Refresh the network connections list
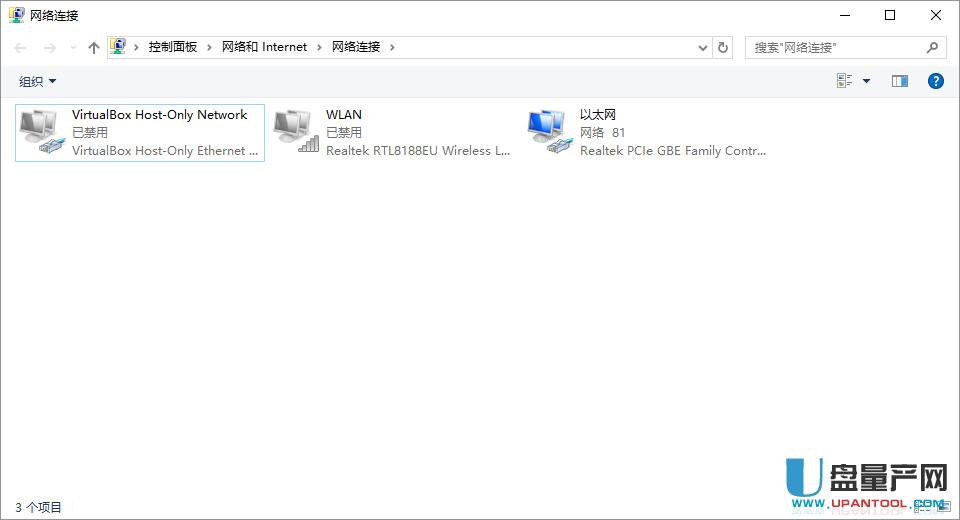 pos(724,47)
